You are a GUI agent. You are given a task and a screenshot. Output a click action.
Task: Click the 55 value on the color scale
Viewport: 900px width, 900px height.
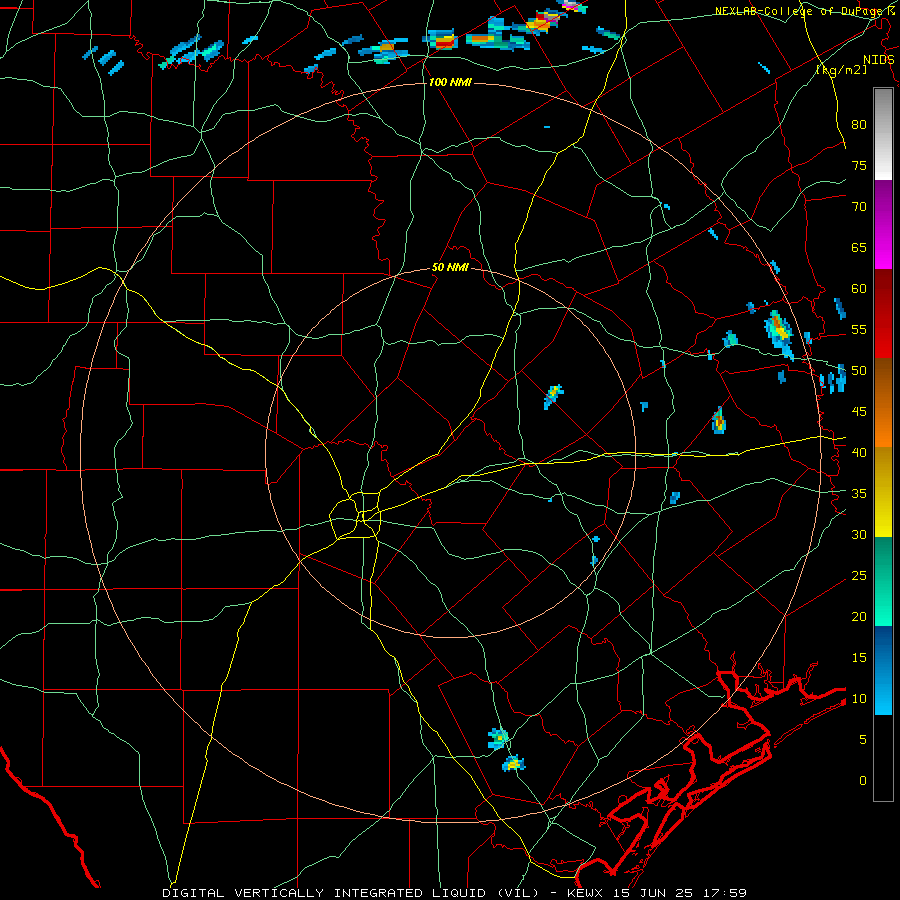(859, 329)
